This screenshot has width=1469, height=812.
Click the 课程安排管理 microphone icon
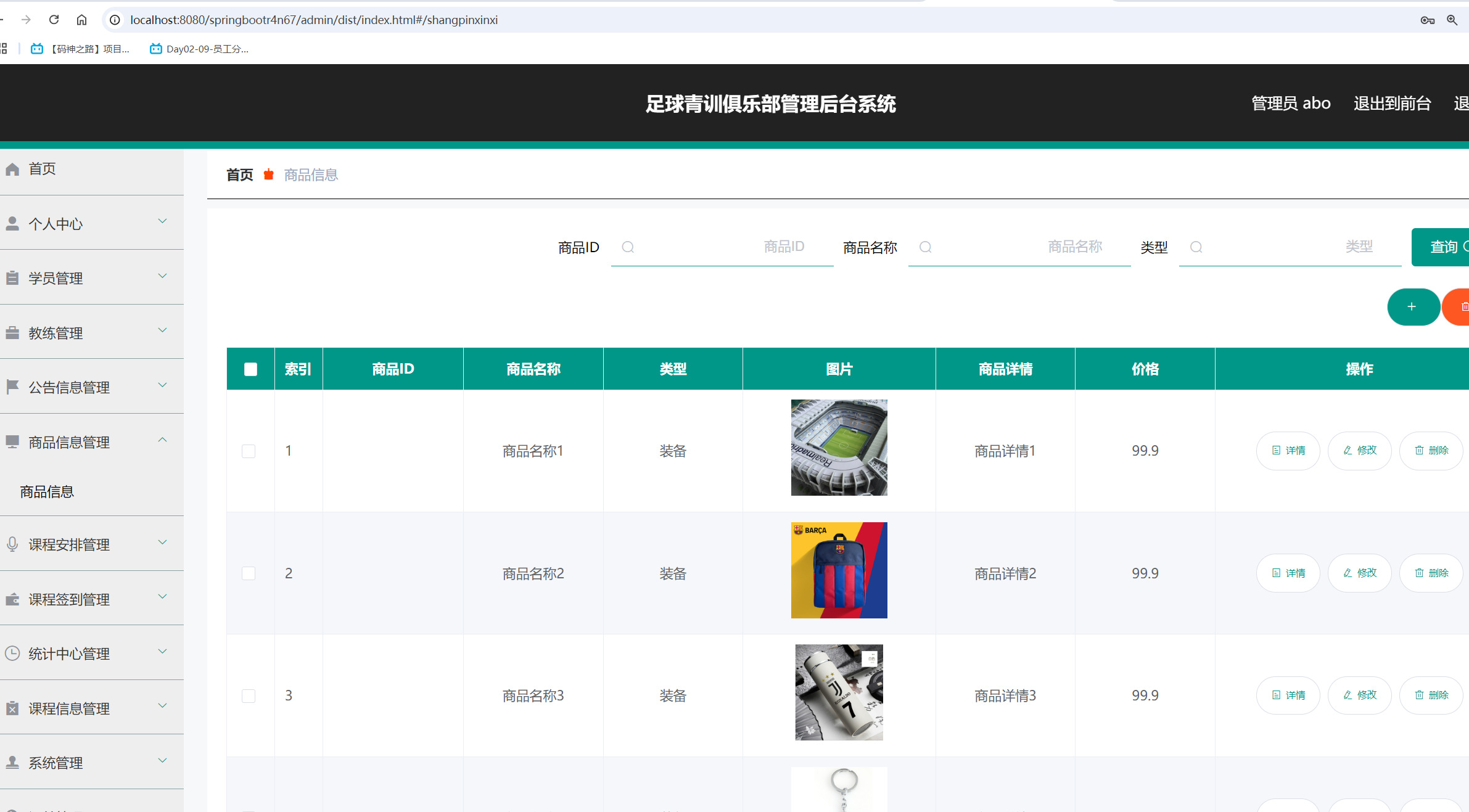(x=12, y=544)
